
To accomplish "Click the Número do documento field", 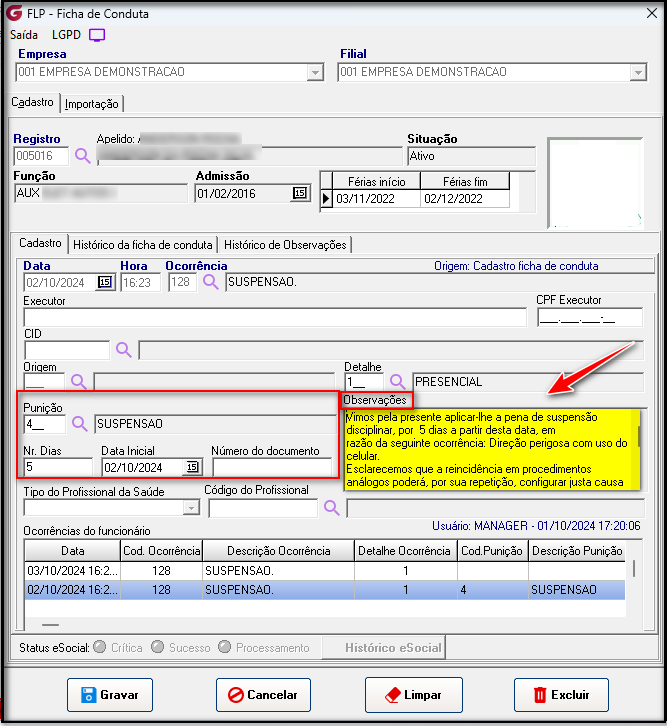I will pos(272,467).
